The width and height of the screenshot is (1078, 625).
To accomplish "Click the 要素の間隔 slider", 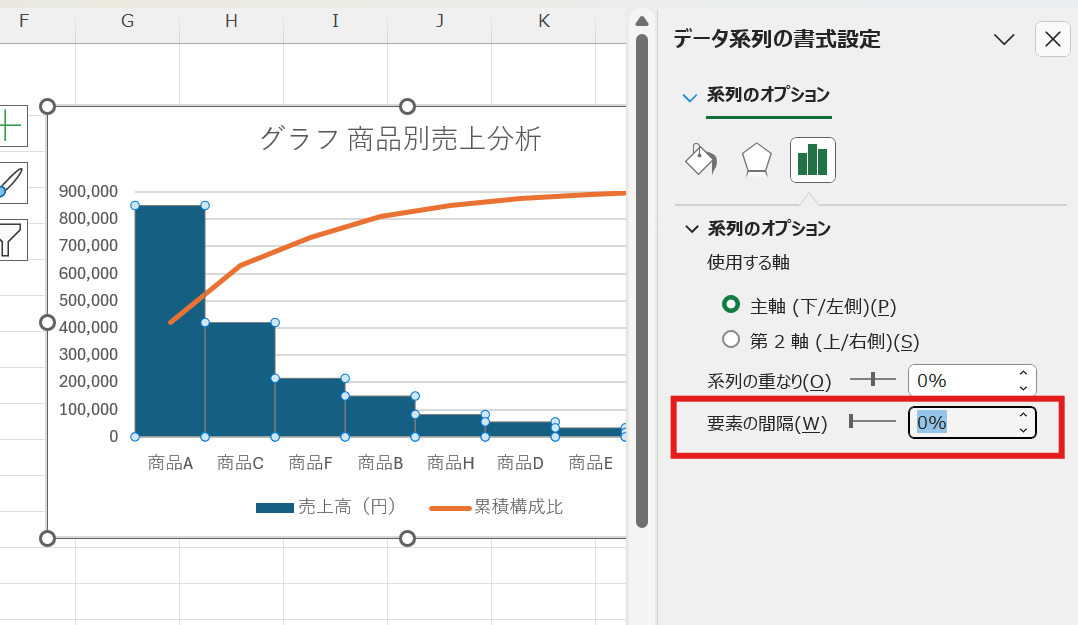I will tap(872, 422).
